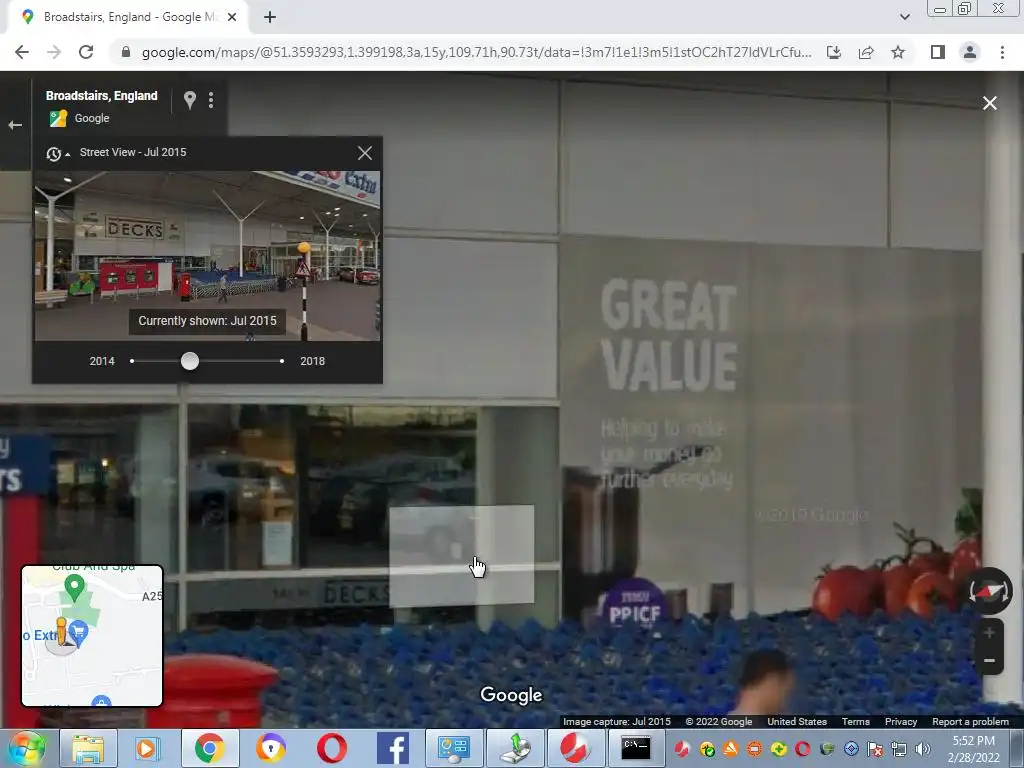Open United States region link

[797, 722]
